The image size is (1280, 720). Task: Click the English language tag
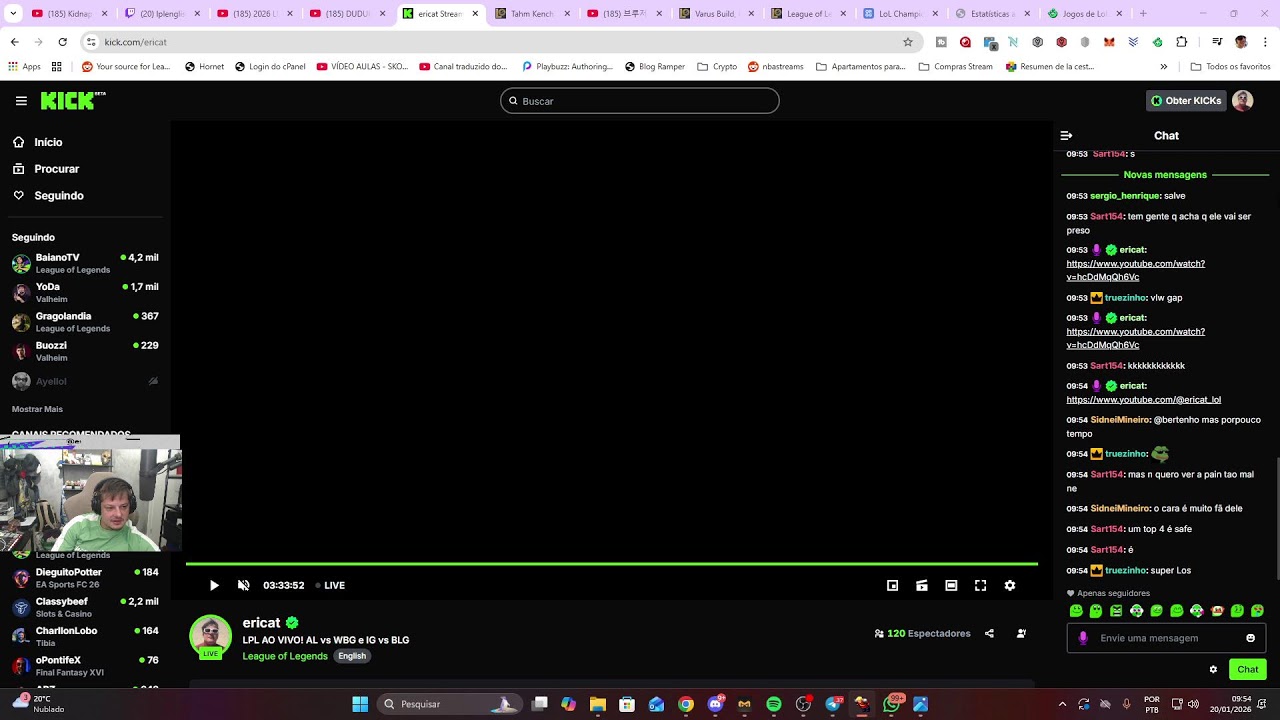point(352,656)
